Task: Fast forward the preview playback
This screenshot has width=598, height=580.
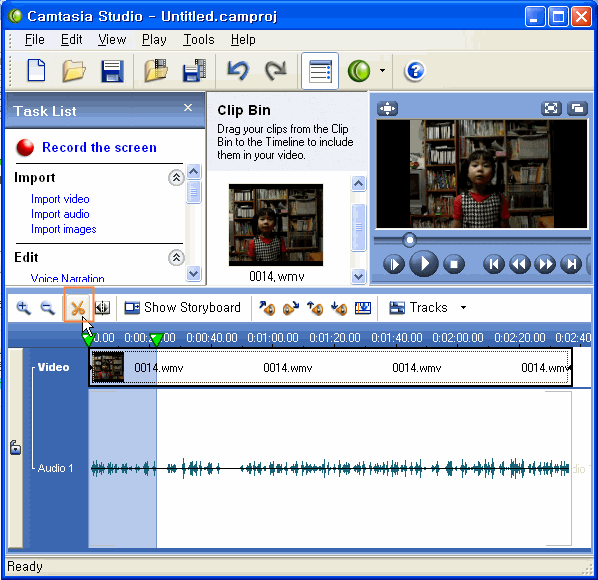Action: [x=545, y=264]
